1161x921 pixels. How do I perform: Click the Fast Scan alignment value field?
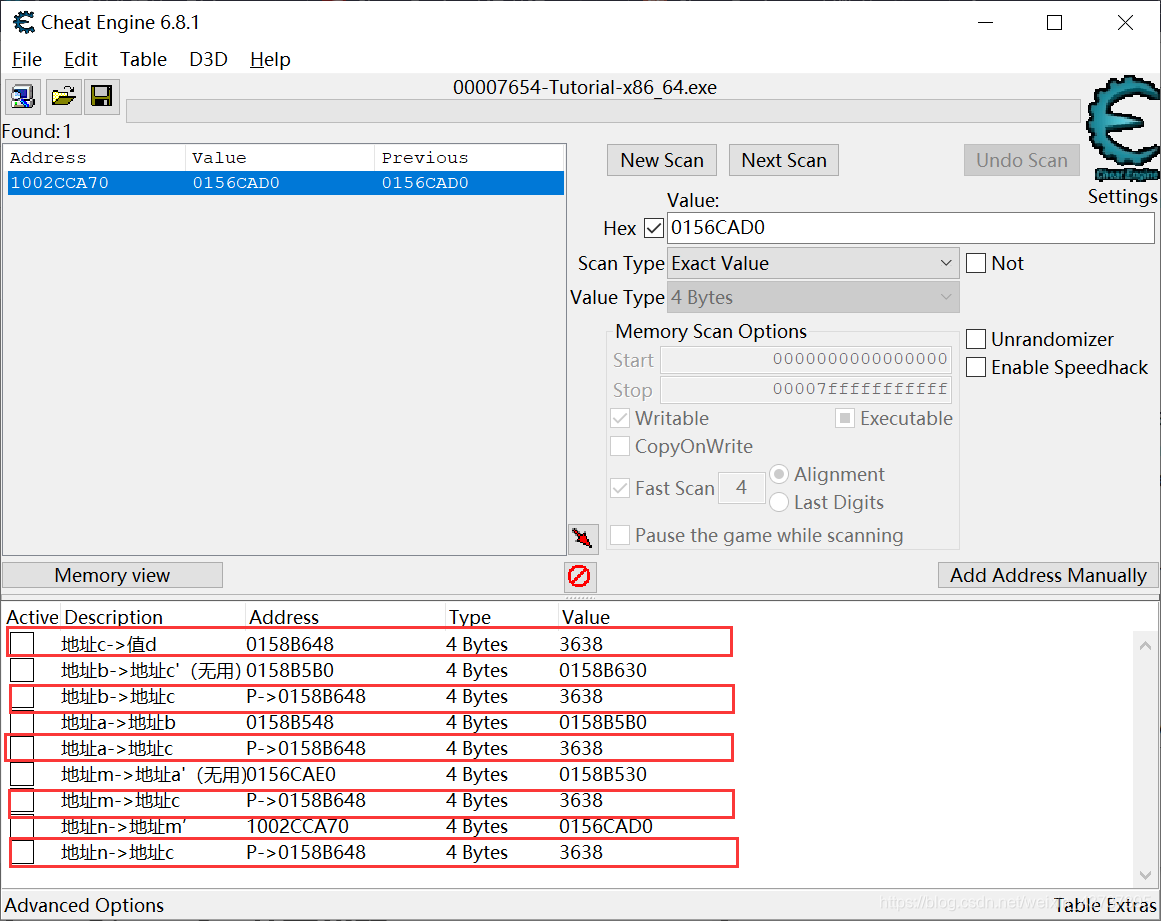(x=741, y=488)
